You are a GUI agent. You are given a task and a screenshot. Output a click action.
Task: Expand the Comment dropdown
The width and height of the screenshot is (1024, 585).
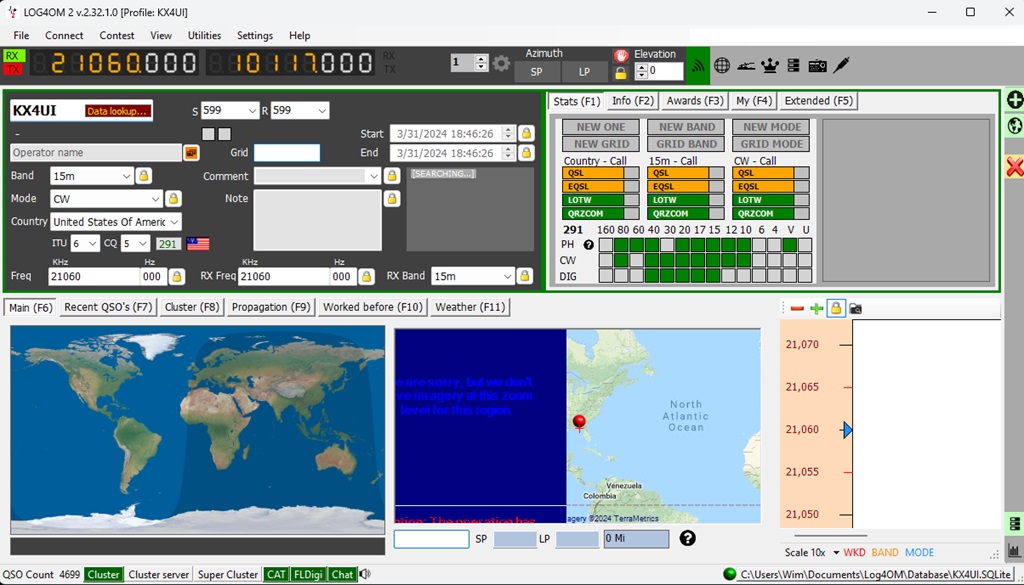point(374,176)
